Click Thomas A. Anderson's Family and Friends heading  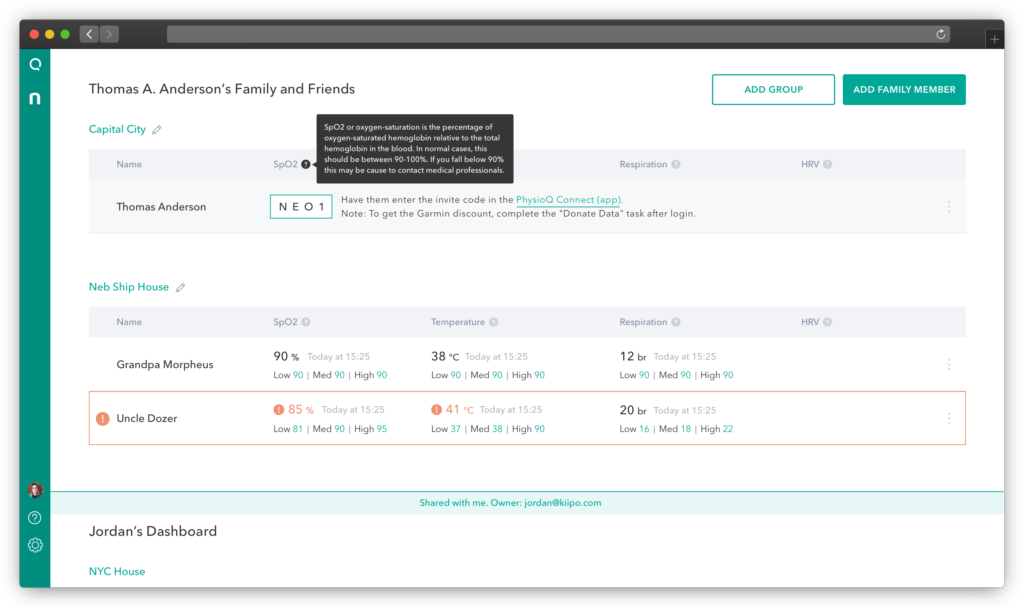[222, 89]
